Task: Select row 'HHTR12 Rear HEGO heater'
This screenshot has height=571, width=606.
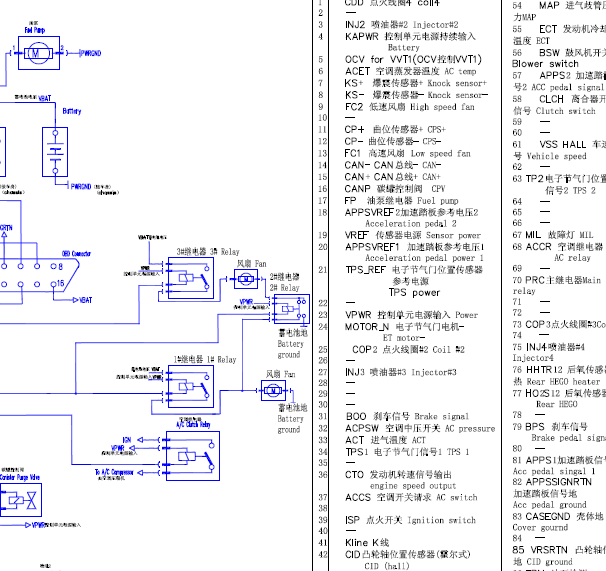Action: click(559, 375)
